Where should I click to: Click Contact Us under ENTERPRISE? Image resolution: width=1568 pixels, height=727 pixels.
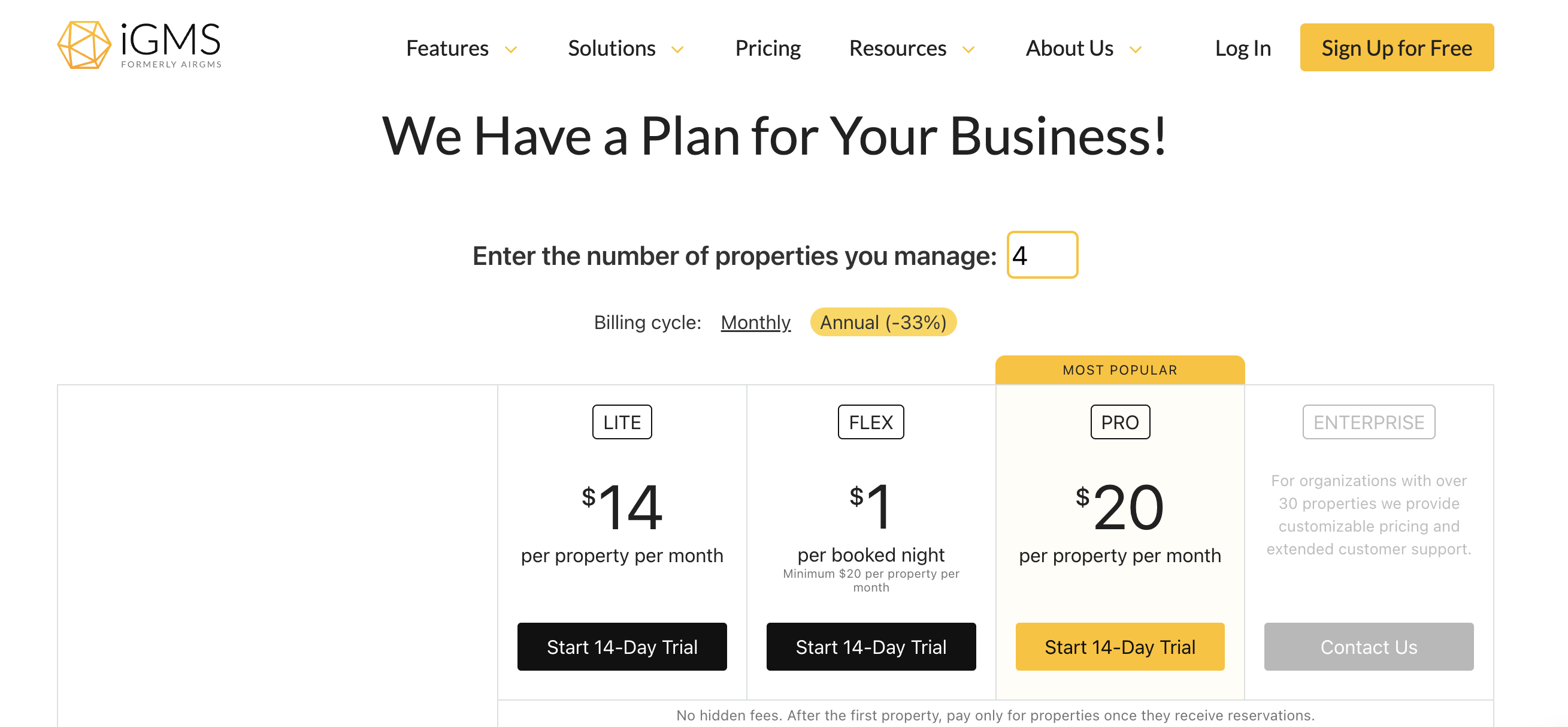(x=1369, y=647)
